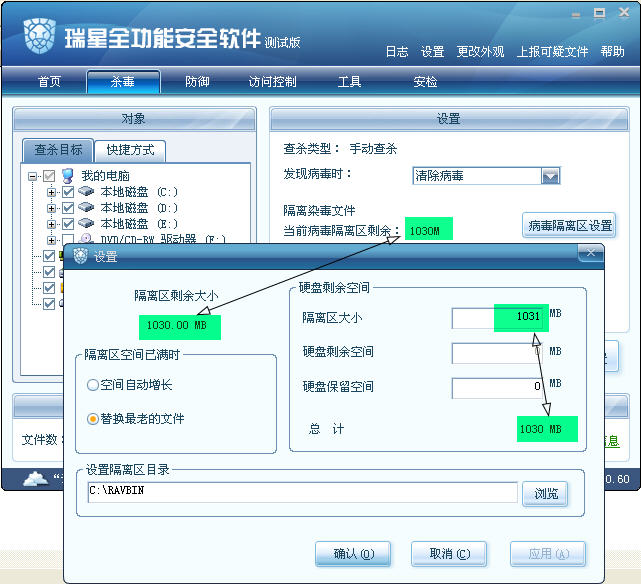This screenshot has height=584, width=641.
Task: Click the cloud icon in status bar
Action: coord(36,478)
